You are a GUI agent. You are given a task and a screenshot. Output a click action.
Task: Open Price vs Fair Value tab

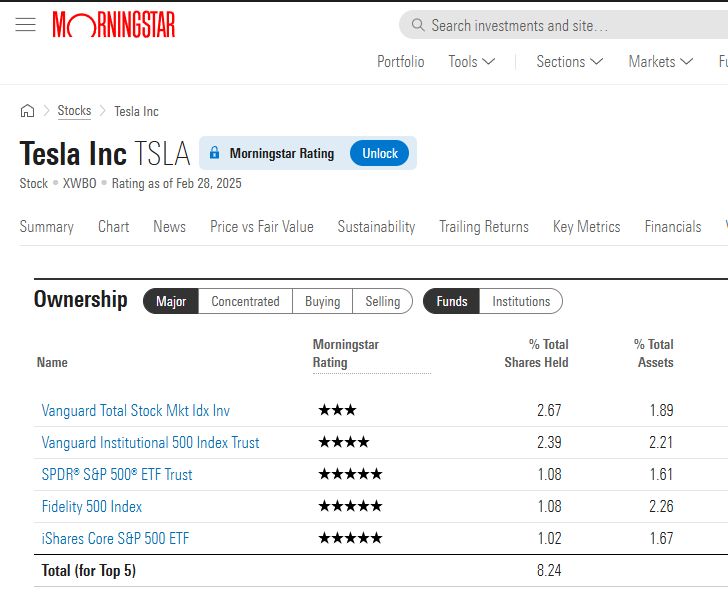[x=262, y=227]
